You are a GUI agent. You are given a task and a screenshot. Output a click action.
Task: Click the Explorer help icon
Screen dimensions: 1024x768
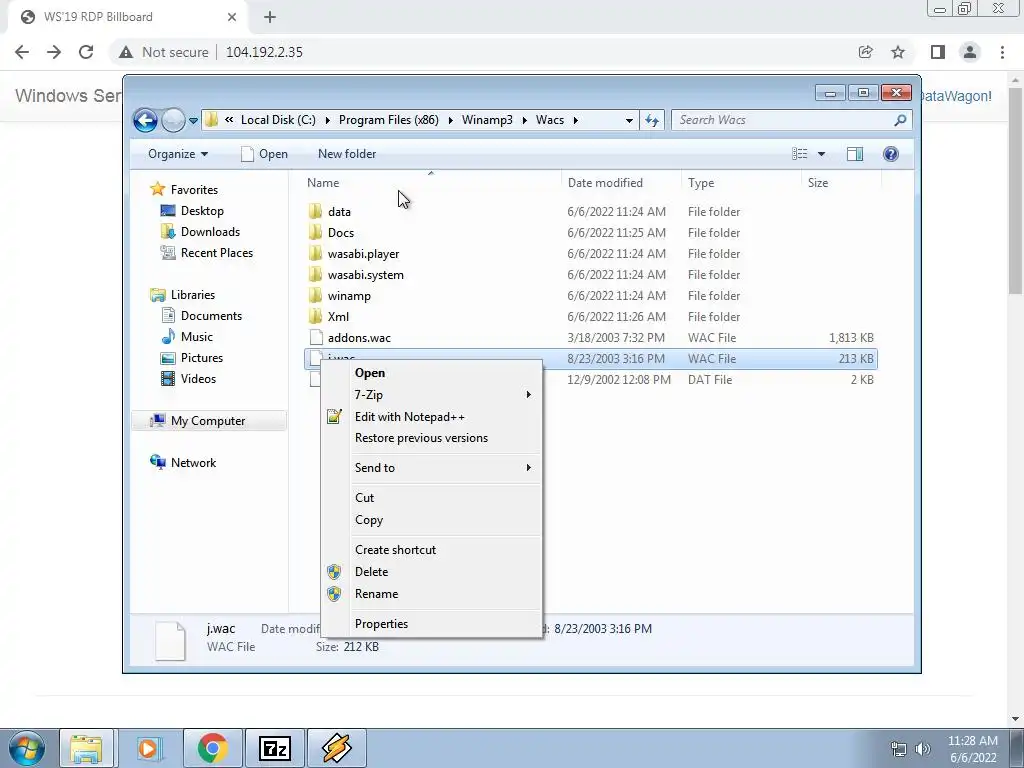891,154
